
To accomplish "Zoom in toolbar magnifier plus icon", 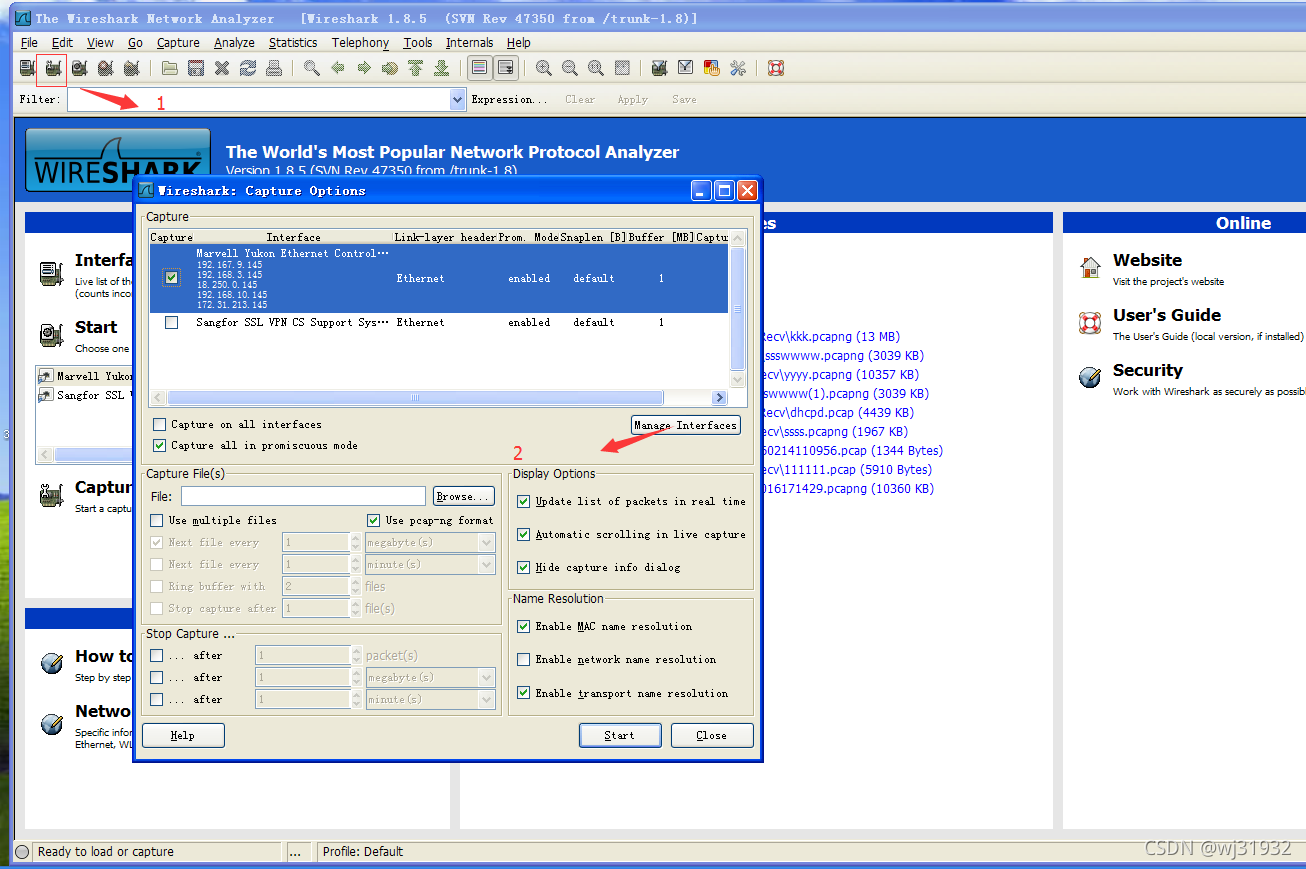I will 544,68.
